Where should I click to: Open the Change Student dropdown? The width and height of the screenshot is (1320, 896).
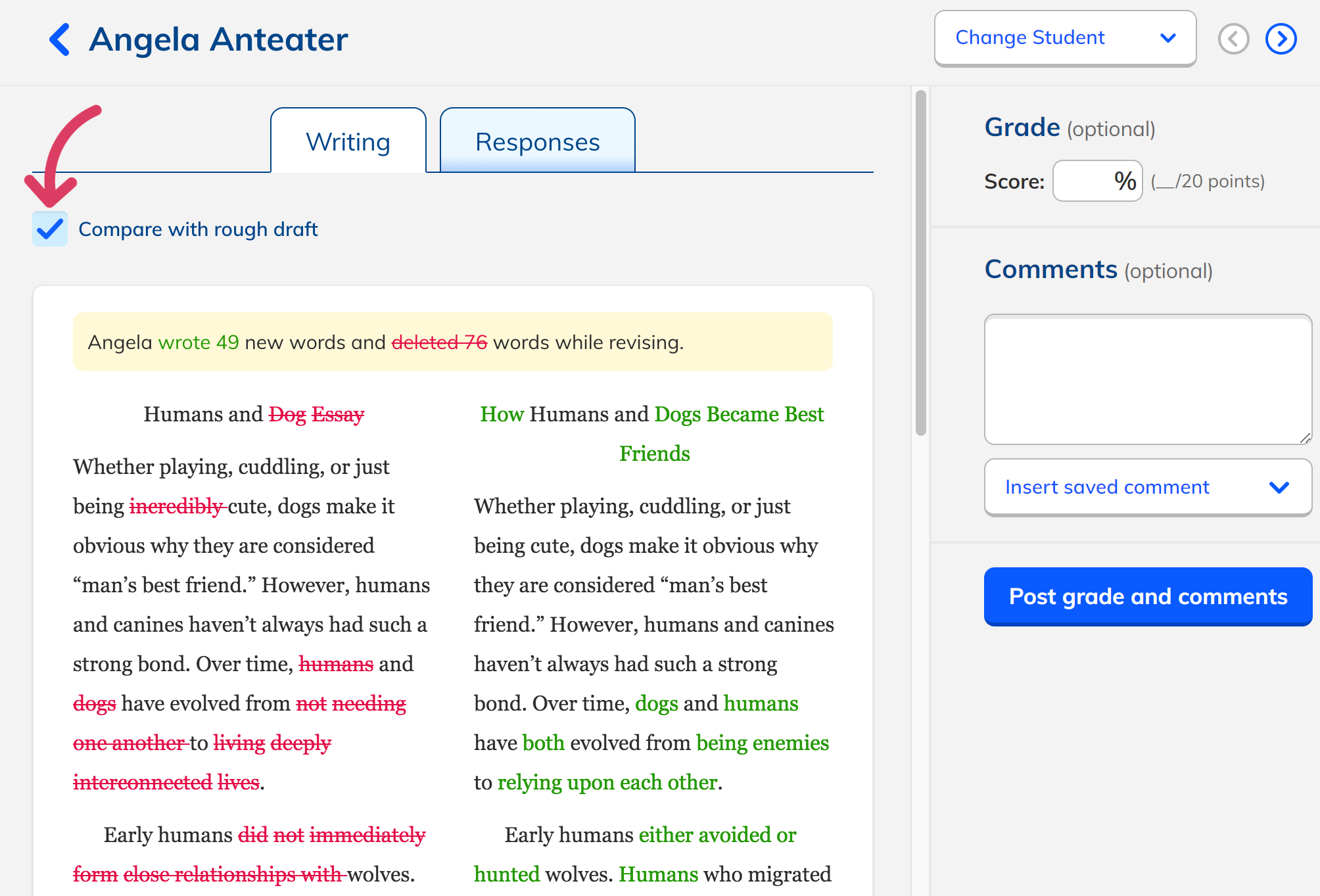pyautogui.click(x=1065, y=38)
